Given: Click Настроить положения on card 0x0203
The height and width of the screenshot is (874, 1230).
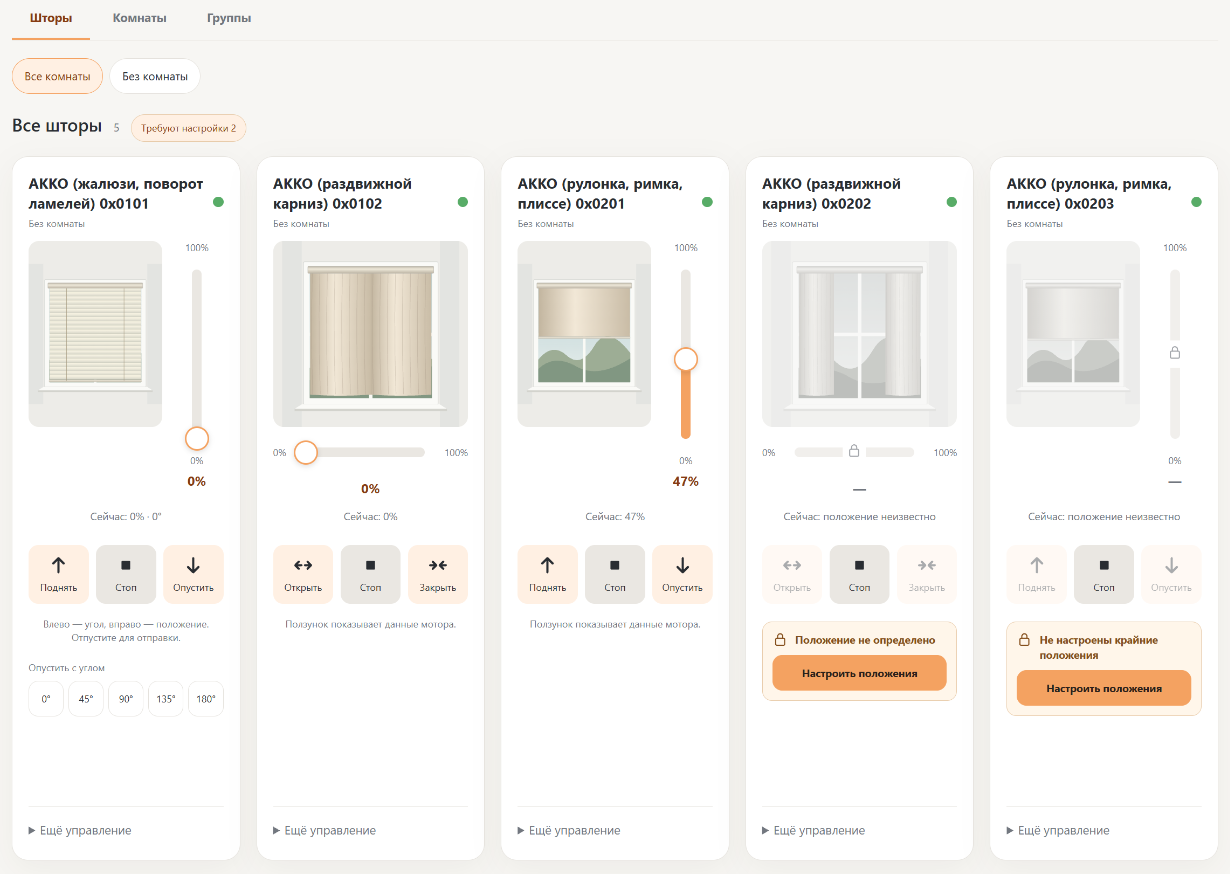Looking at the screenshot, I should [x=1104, y=688].
